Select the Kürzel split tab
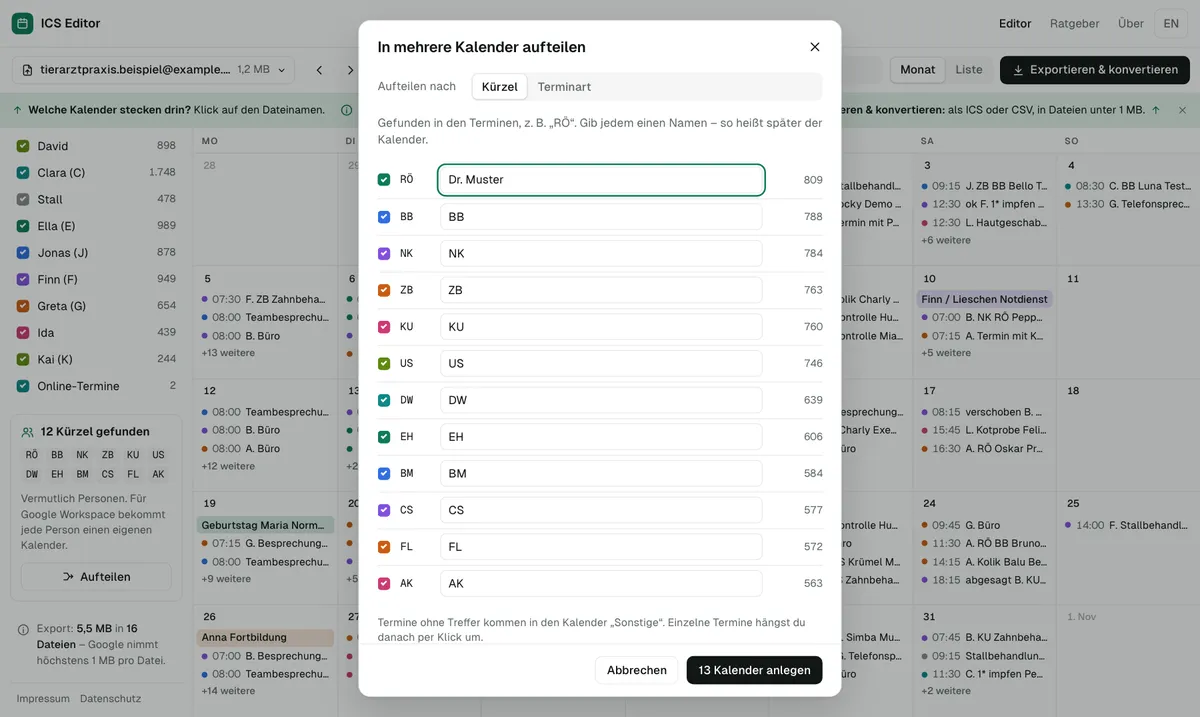Image resolution: width=1200 pixels, height=717 pixels. (500, 87)
